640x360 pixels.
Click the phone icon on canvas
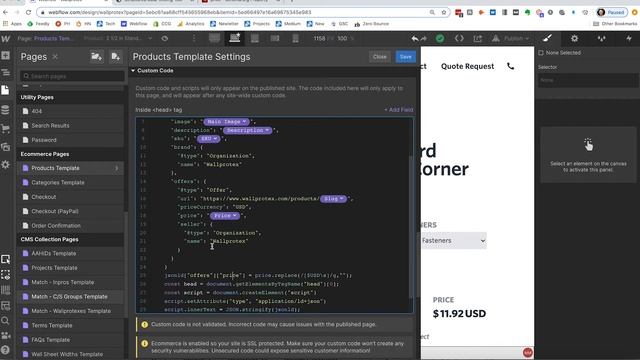tap(510, 66)
